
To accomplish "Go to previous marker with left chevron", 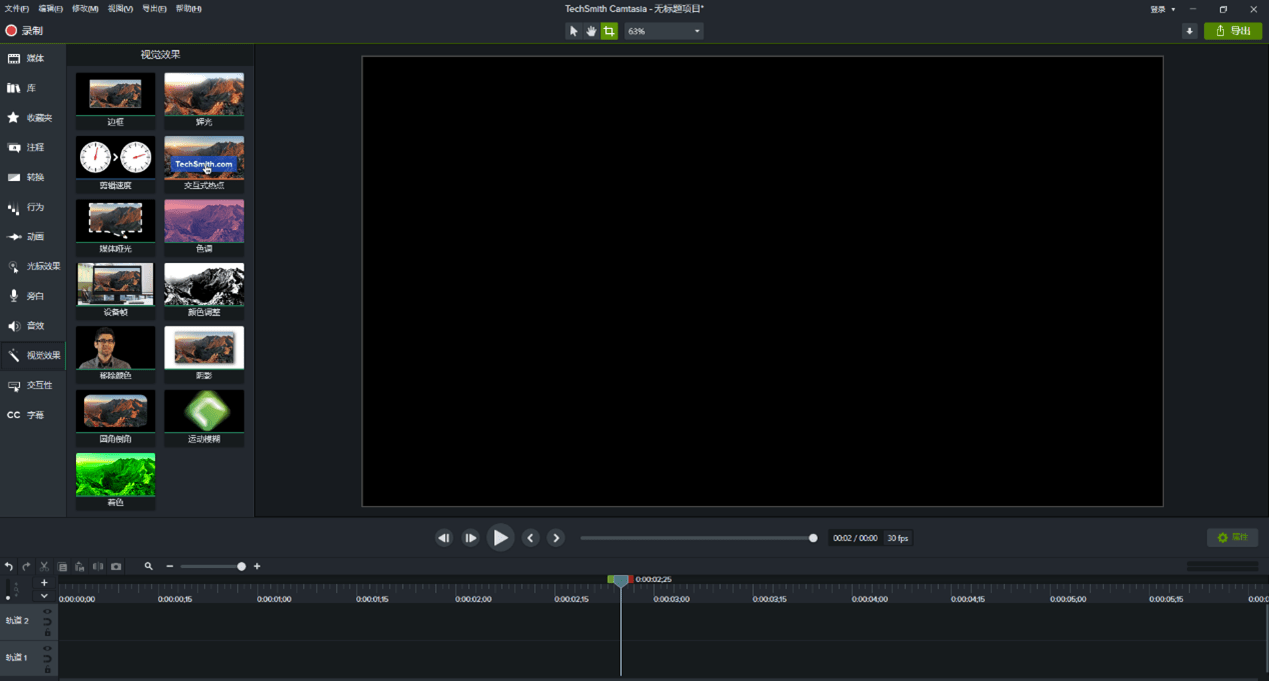I will click(531, 538).
